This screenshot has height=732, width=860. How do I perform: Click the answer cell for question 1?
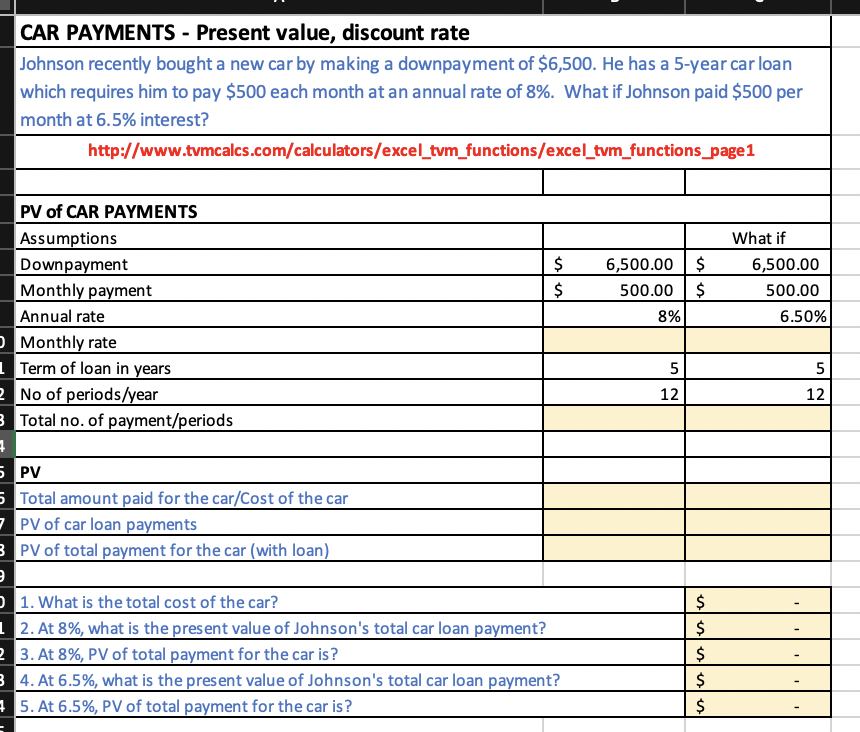click(757, 601)
